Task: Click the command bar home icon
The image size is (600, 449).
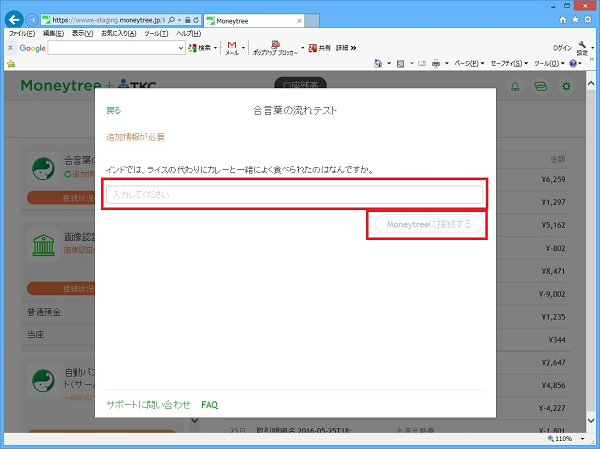Action: 378,63
